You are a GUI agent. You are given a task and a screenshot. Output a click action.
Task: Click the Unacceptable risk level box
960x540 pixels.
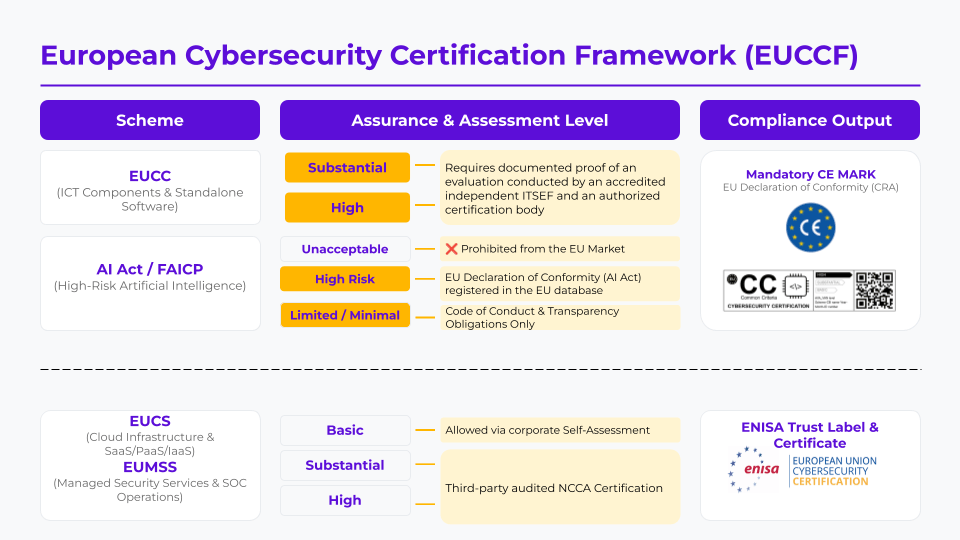[x=345, y=249]
